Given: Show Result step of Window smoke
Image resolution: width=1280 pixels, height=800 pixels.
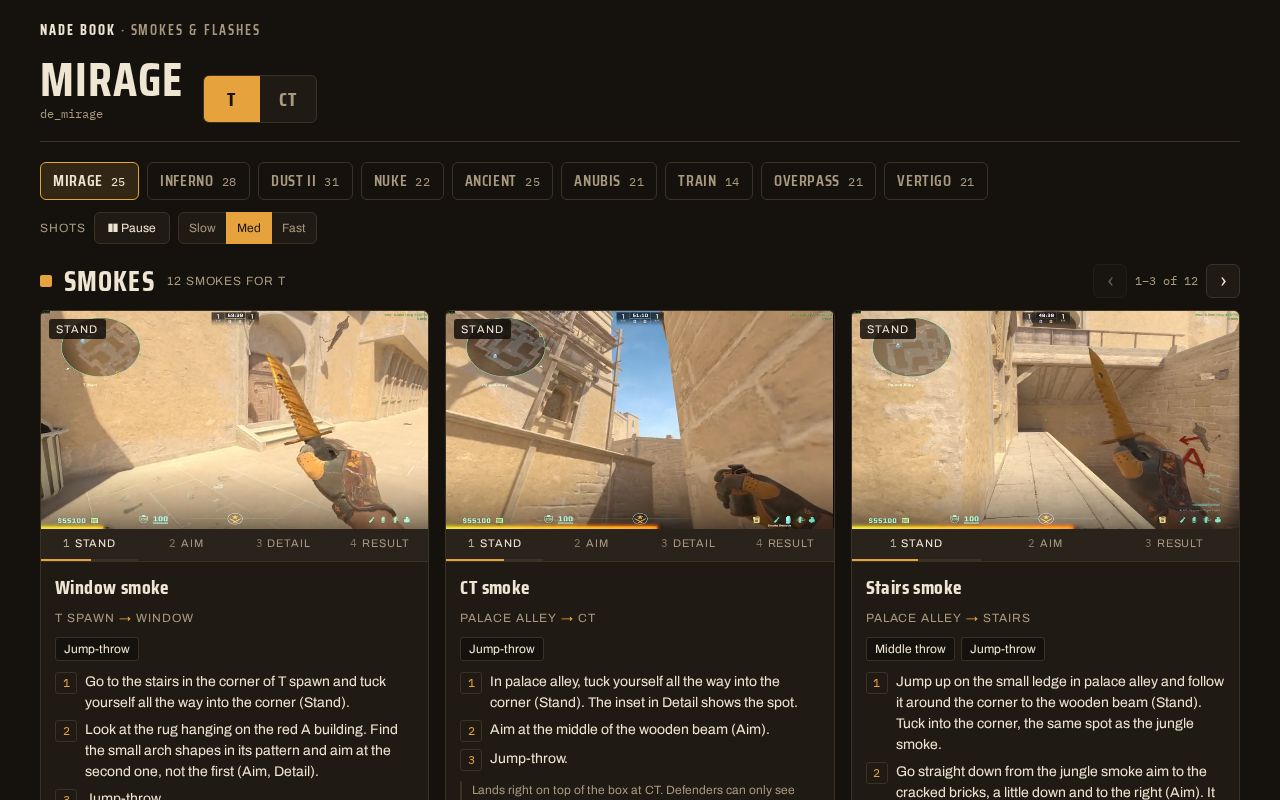Looking at the screenshot, I should pos(380,544).
